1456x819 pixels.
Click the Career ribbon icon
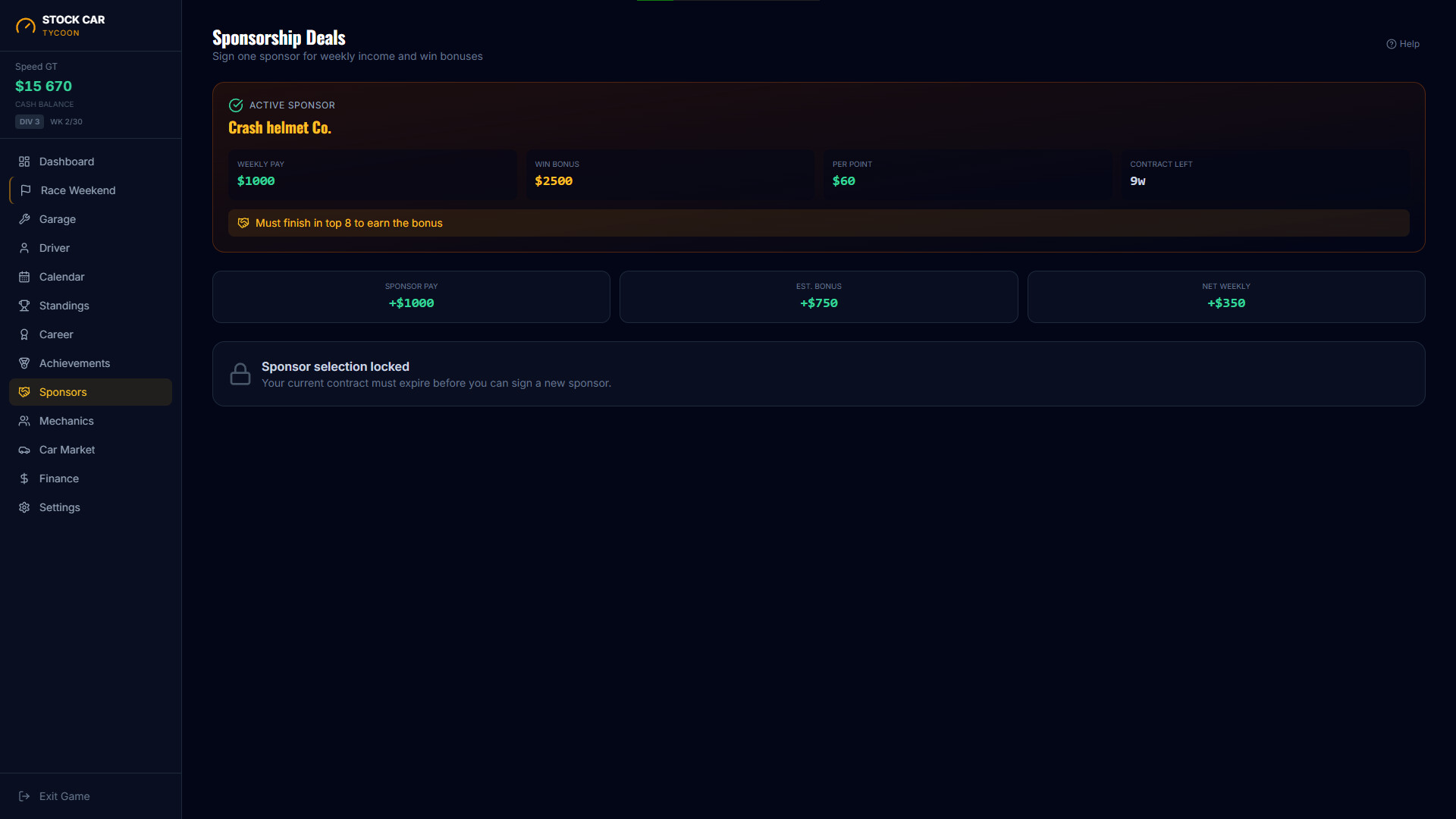24,334
